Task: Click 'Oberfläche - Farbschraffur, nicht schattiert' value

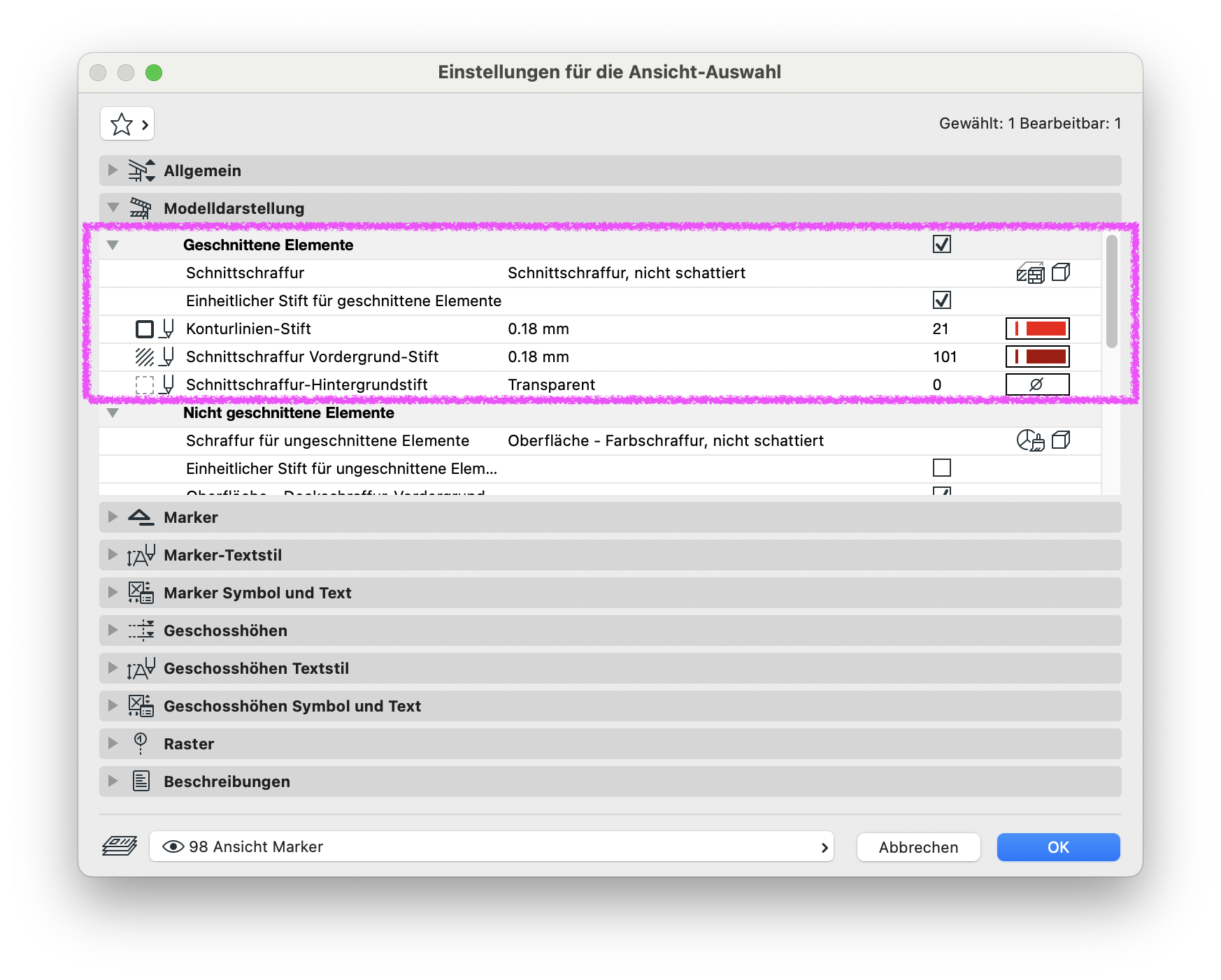Action: tap(666, 440)
